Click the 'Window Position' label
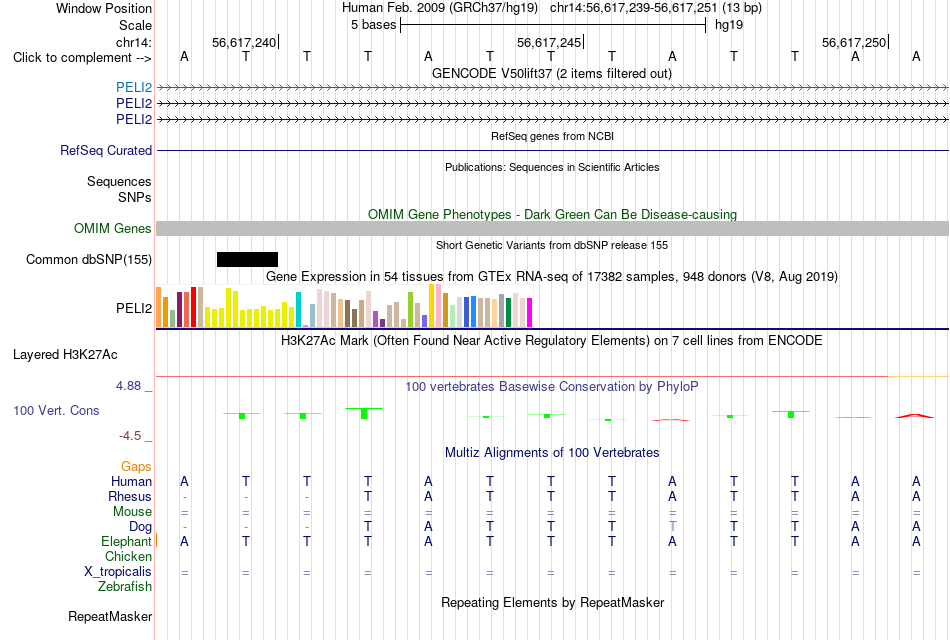This screenshot has width=950, height=640. [x=104, y=8]
